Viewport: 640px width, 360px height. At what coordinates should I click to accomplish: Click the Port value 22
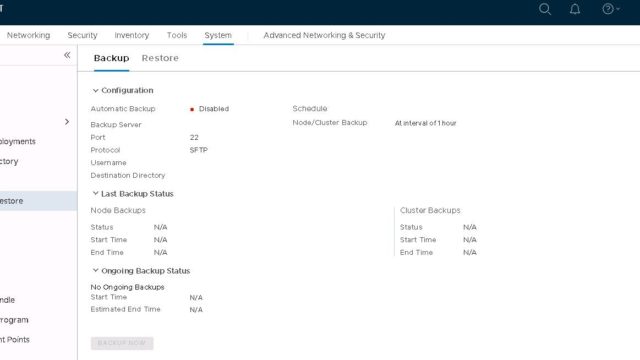pos(194,138)
